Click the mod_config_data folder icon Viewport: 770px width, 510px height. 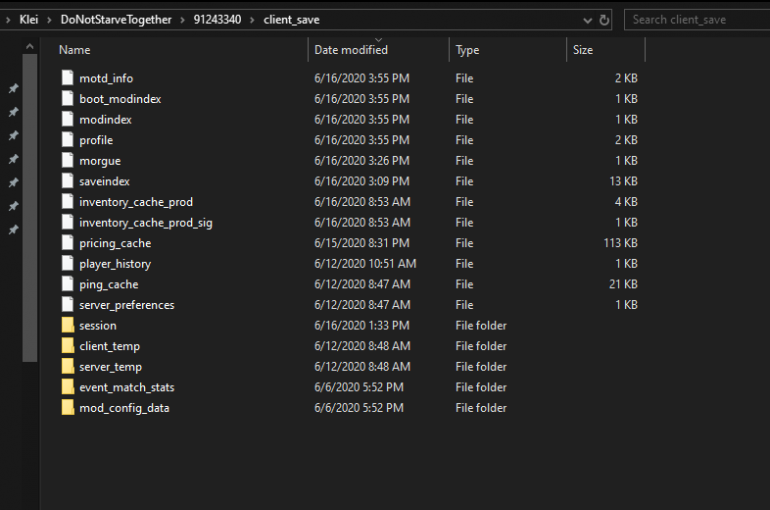coord(67,408)
